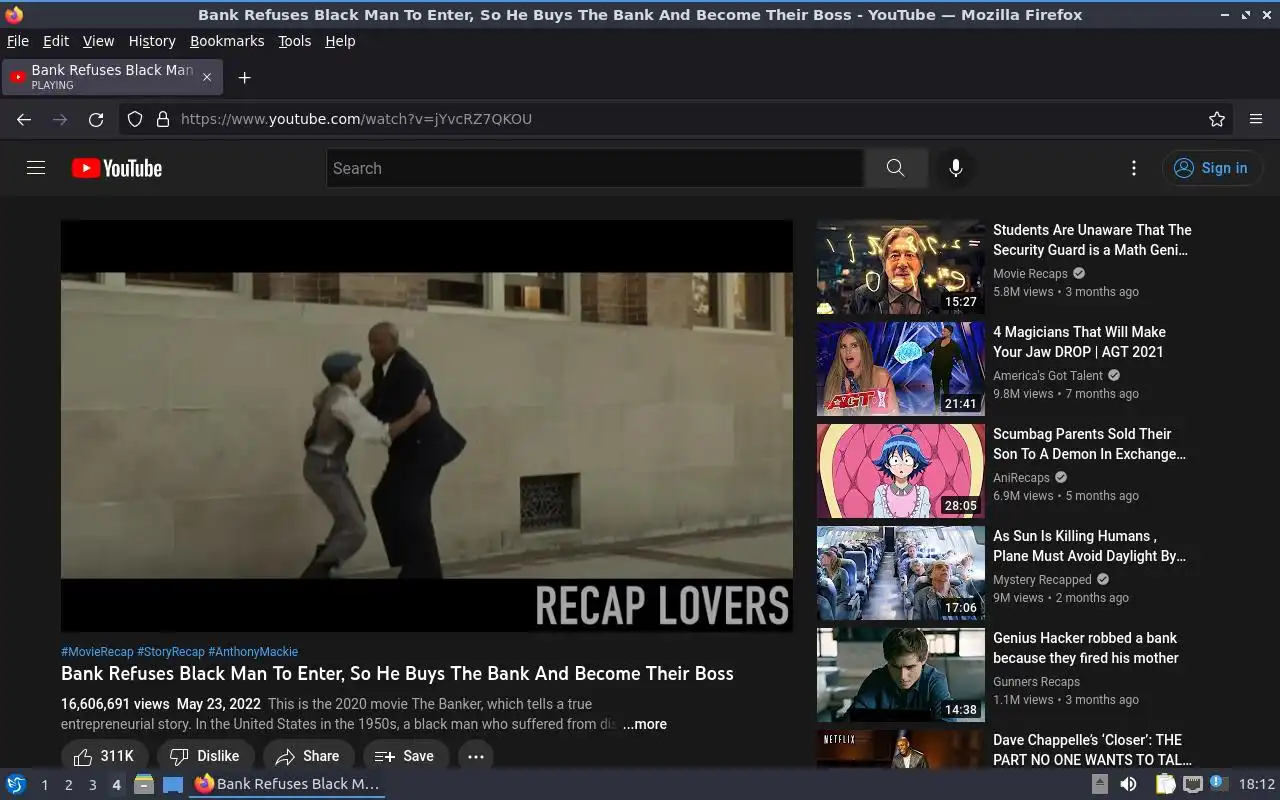1280x800 pixels.
Task: Open the Edit menu
Action: (56, 41)
